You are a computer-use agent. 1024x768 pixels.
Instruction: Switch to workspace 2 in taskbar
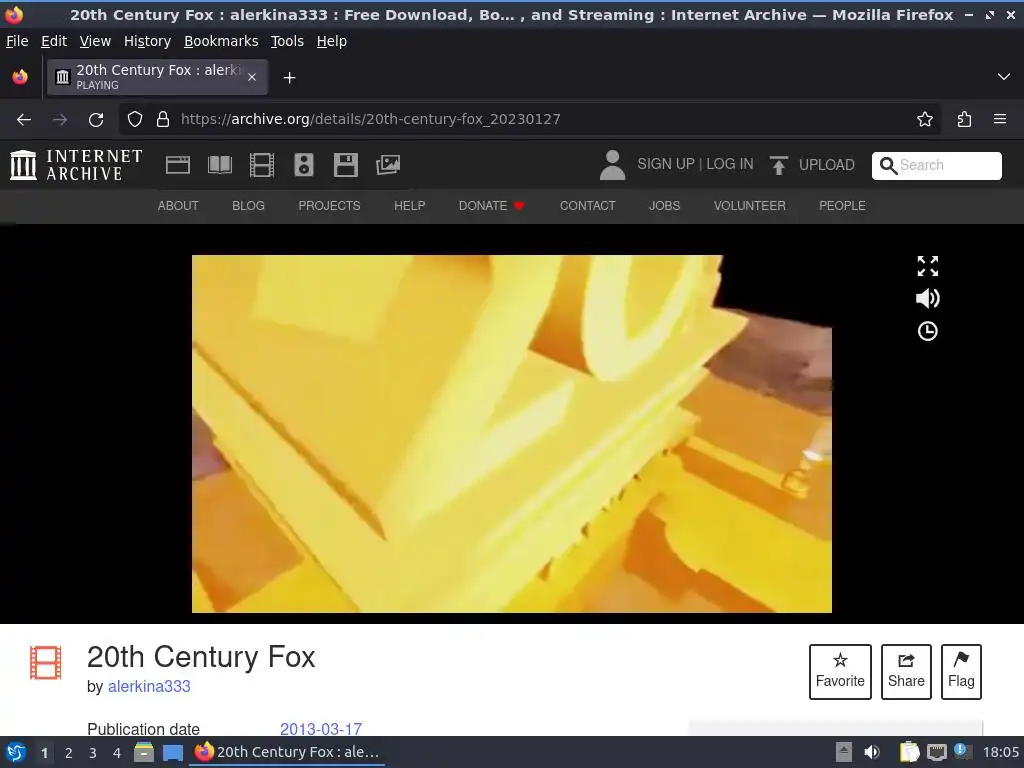click(69, 753)
